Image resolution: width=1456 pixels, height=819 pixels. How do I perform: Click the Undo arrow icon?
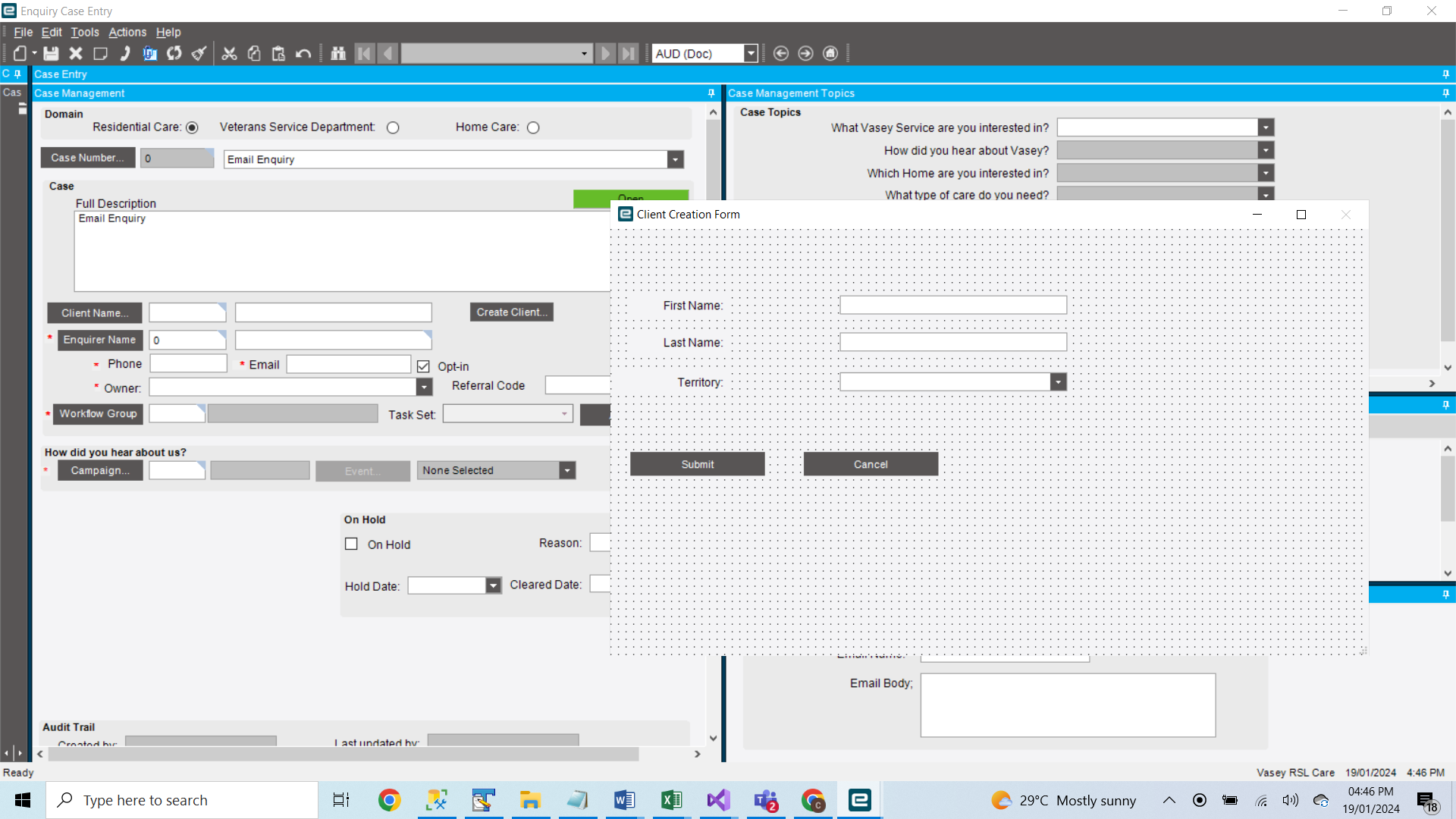pos(303,53)
